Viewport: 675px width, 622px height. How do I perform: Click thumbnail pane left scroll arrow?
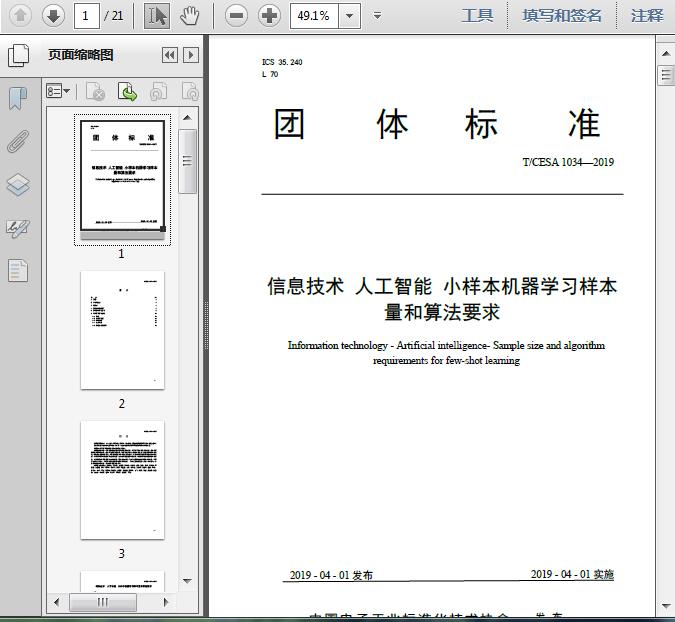pos(56,602)
